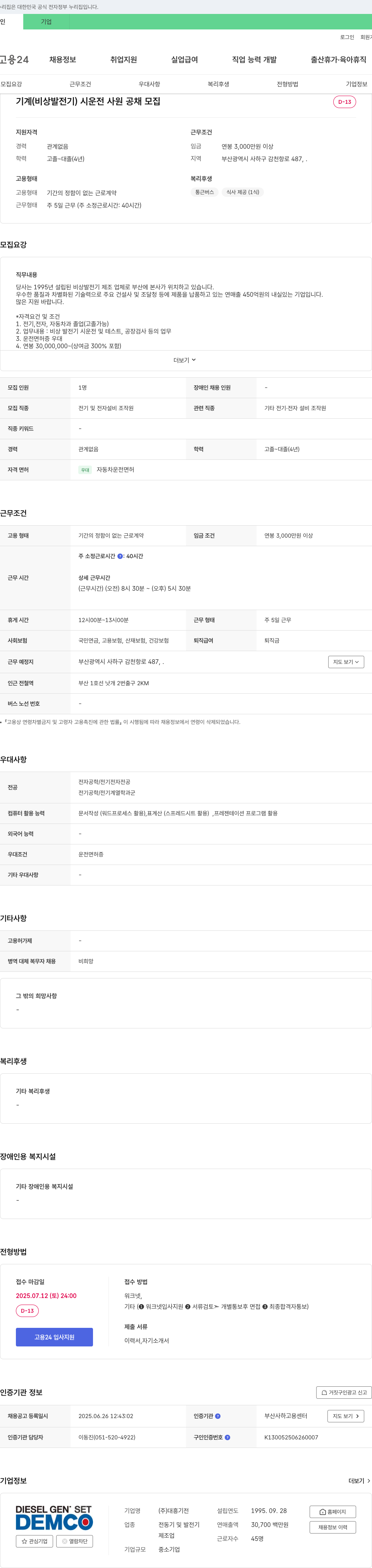Select the 기업 tab in the green bar
Viewport: 372px width, 1568px height.
46,22
